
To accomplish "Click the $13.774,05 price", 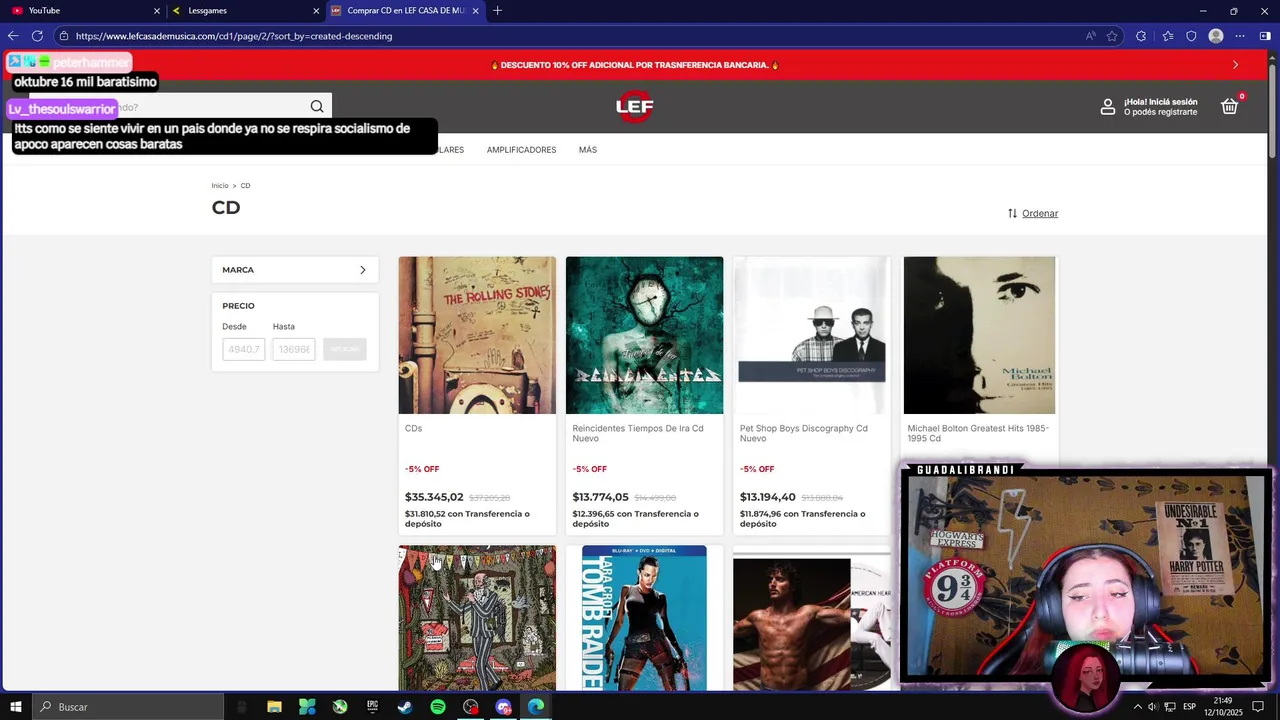I will 600,497.
